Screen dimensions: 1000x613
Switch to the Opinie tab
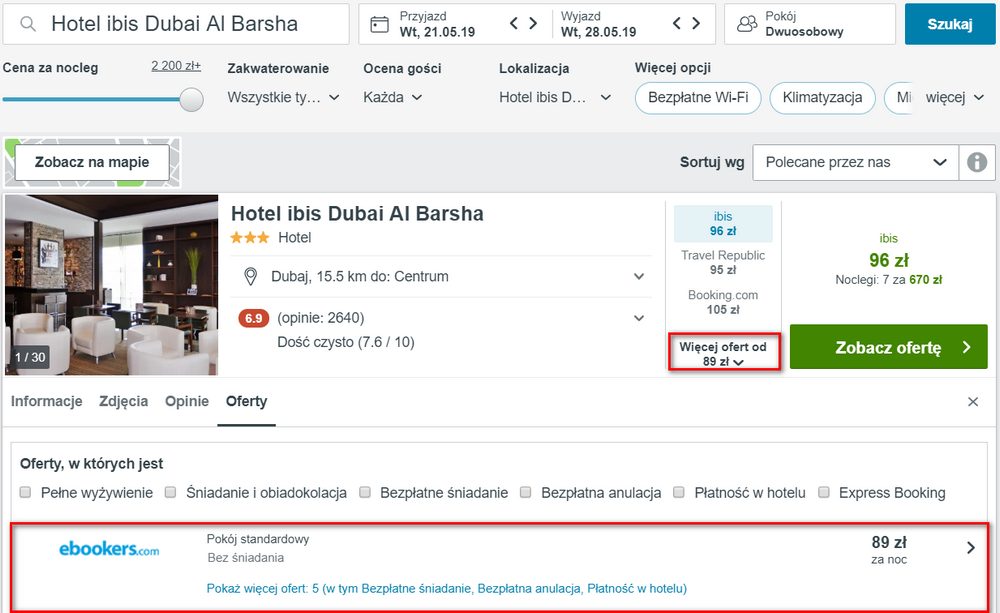[187, 401]
